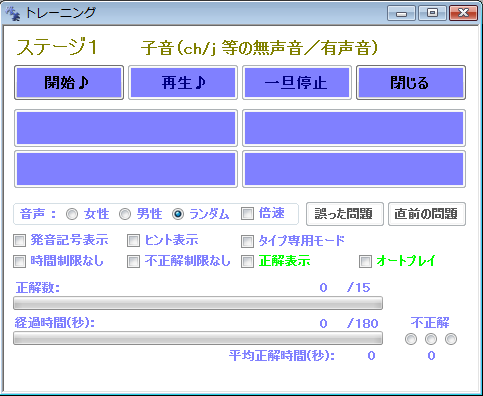Click the 平均正解時間(秒): label
This screenshot has height=396, width=483.
282,356
